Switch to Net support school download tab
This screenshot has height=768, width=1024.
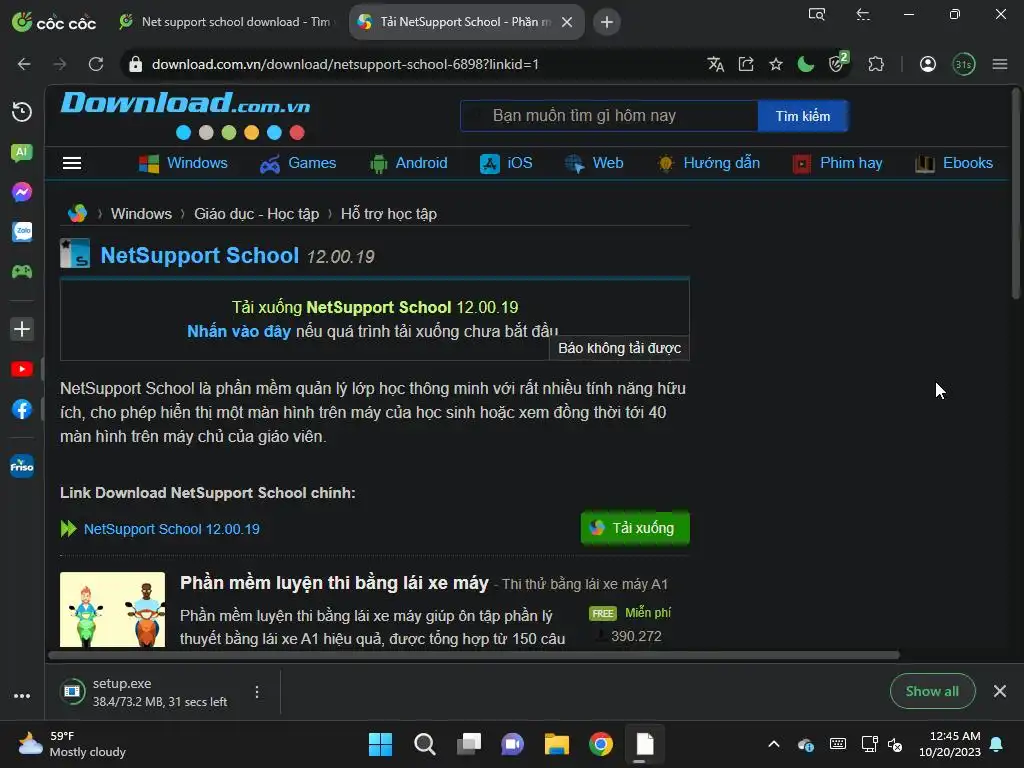coord(225,22)
